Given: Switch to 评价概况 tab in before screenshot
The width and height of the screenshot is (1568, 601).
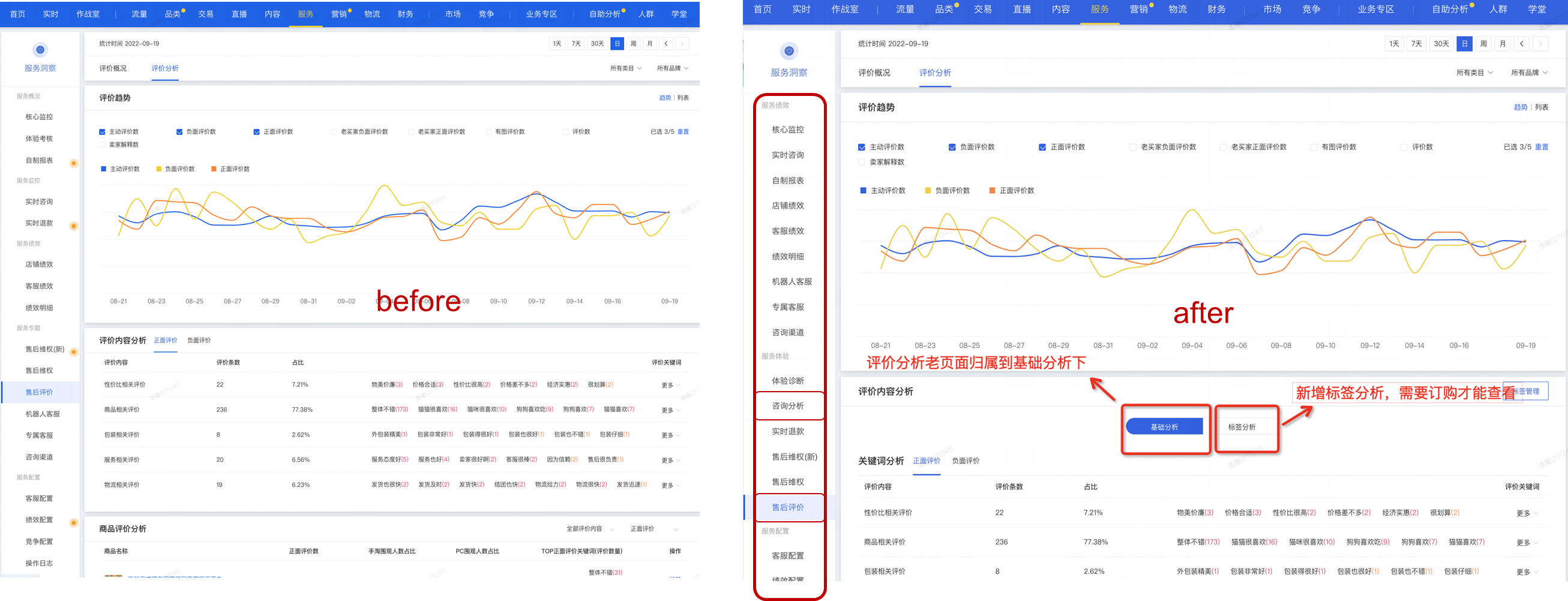Looking at the screenshot, I should tap(113, 69).
